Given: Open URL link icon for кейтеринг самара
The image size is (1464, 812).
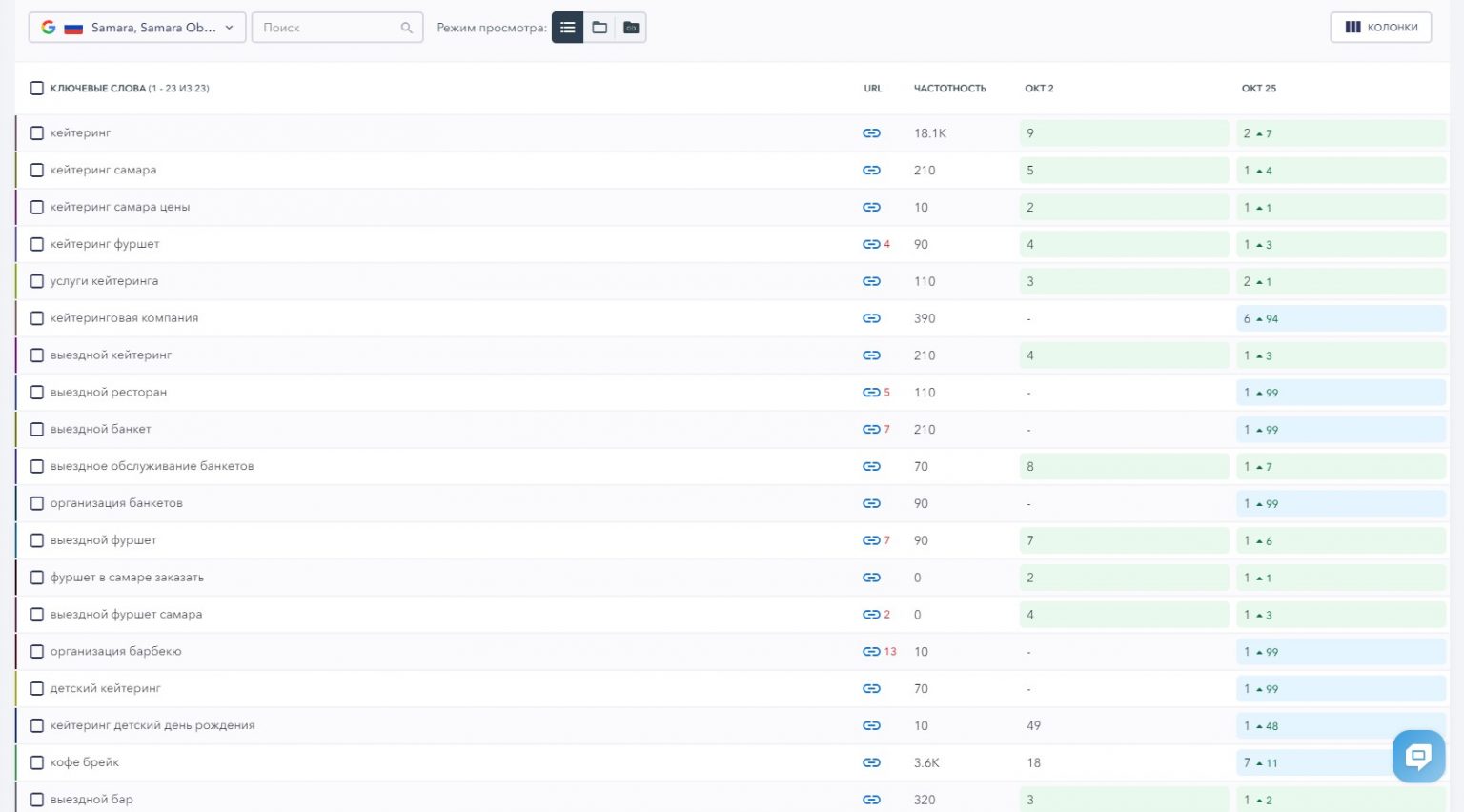Looking at the screenshot, I should coord(871,171).
